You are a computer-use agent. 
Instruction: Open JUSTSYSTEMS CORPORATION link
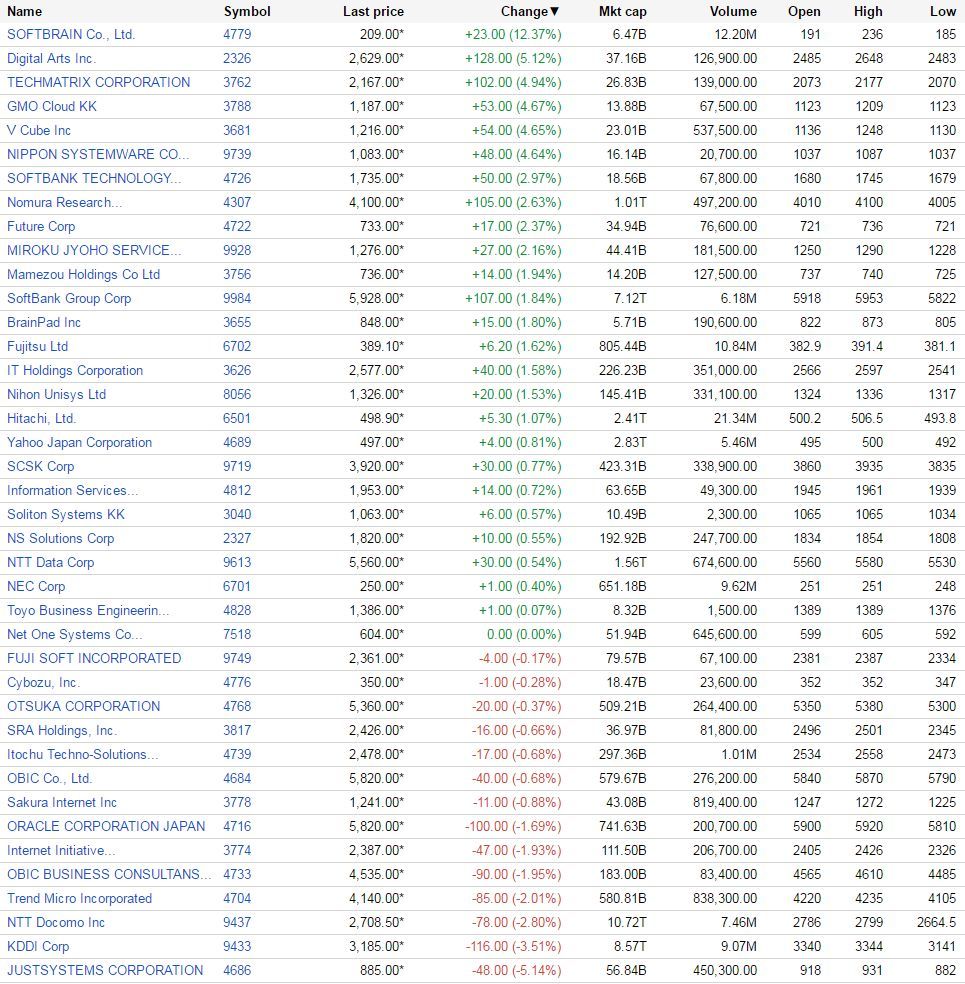pyautogui.click(x=105, y=970)
